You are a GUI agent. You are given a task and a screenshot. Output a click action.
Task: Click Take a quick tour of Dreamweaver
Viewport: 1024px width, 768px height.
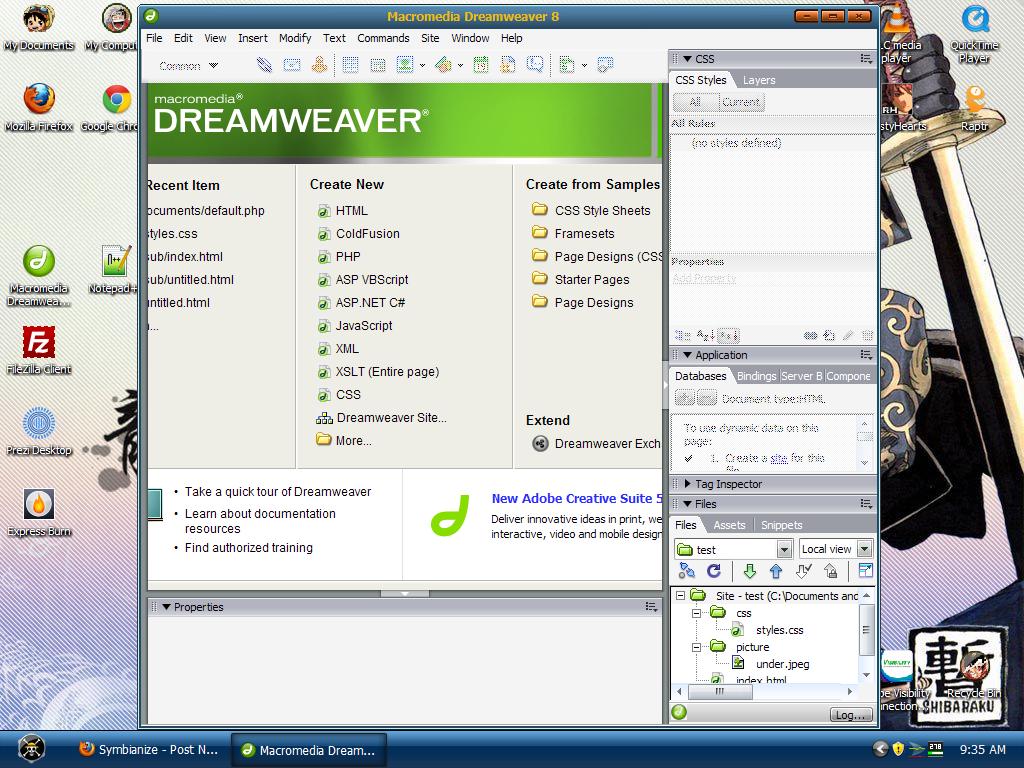coord(278,492)
